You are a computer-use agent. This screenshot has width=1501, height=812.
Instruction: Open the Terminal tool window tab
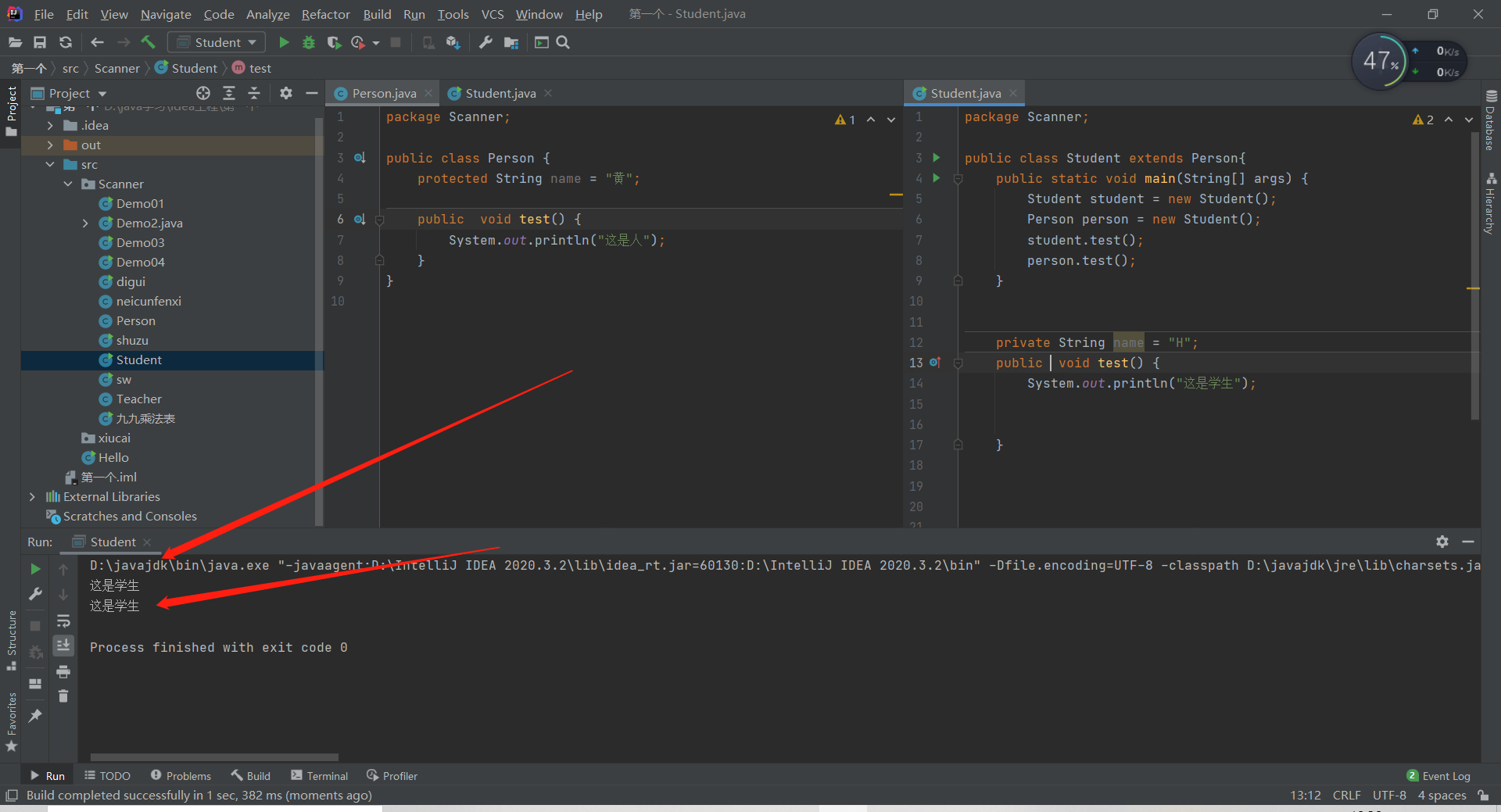pyautogui.click(x=319, y=775)
